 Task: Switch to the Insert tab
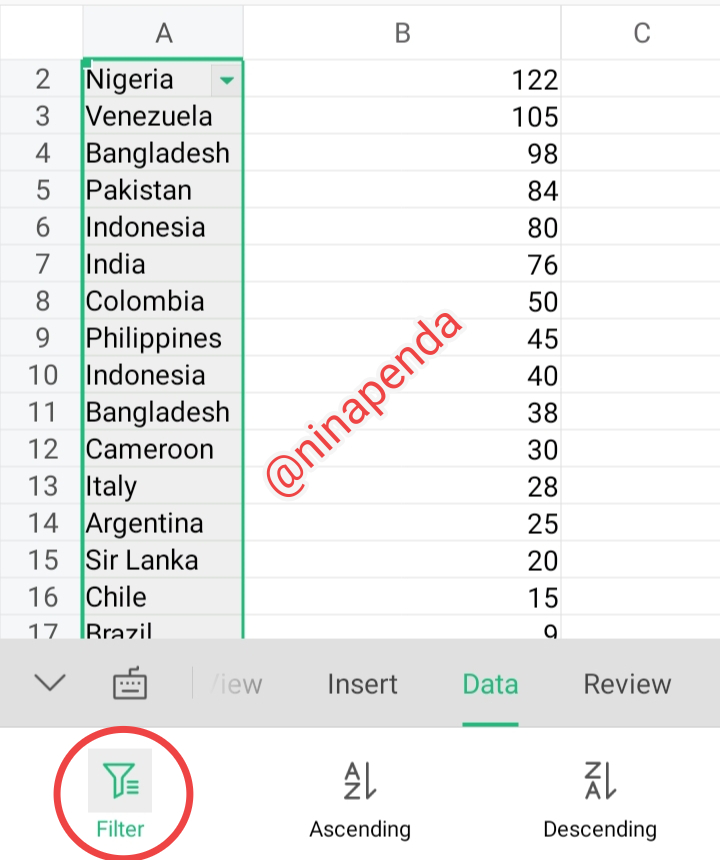point(362,685)
